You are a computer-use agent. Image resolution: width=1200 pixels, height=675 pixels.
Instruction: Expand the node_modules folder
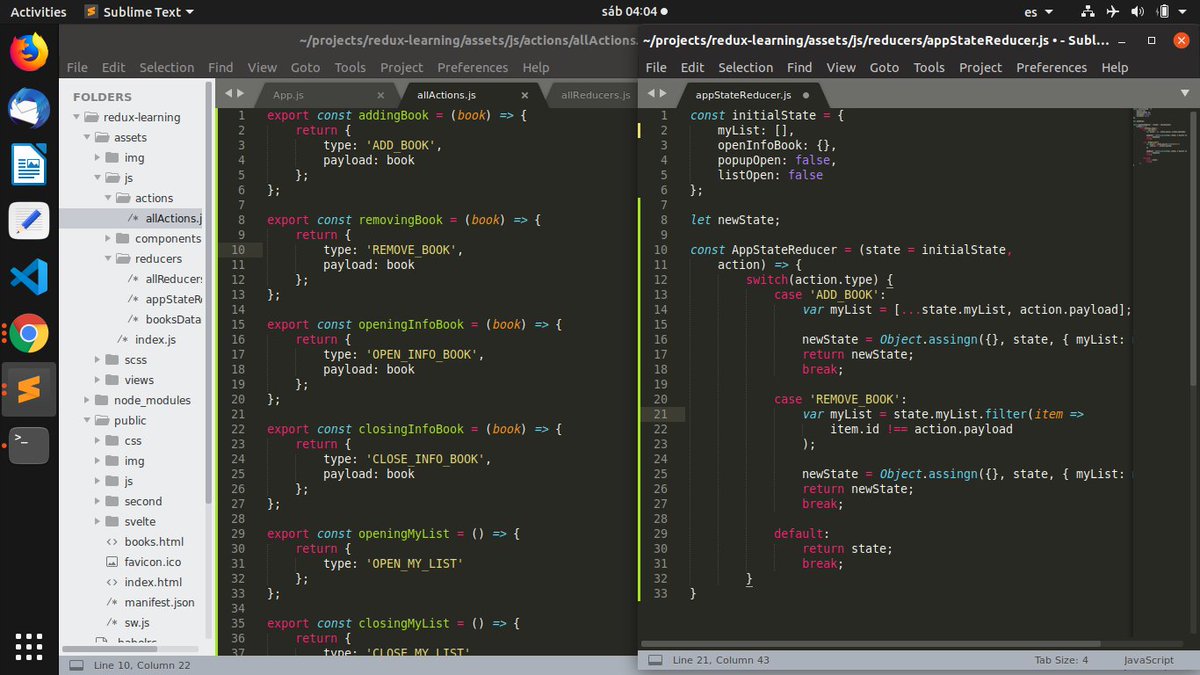[x=87, y=400]
